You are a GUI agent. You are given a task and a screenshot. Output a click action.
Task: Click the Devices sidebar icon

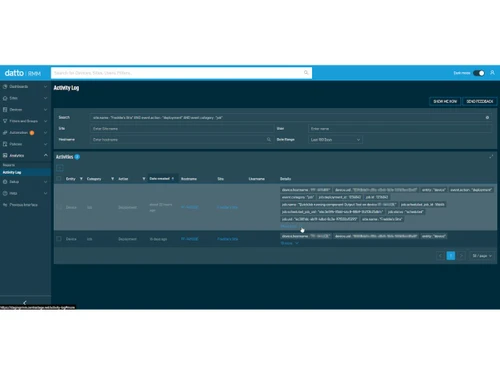coord(5,110)
